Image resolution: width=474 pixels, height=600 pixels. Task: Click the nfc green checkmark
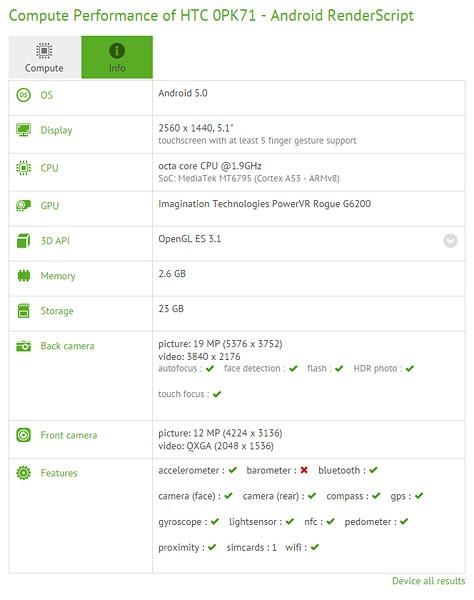[331, 522]
